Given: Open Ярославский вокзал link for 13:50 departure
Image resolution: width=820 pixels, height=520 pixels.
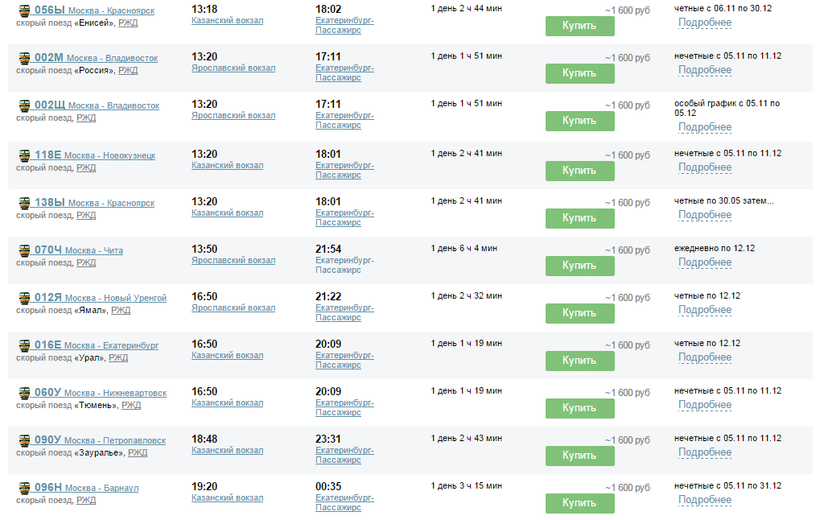Looking at the screenshot, I should (233, 261).
